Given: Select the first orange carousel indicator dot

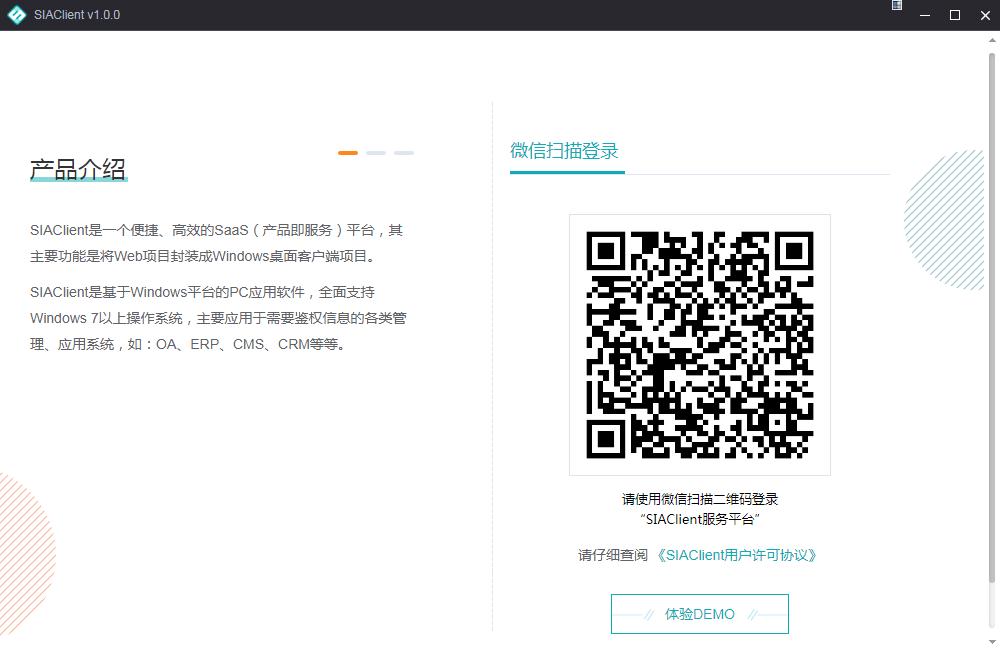Looking at the screenshot, I should click(x=348, y=152).
